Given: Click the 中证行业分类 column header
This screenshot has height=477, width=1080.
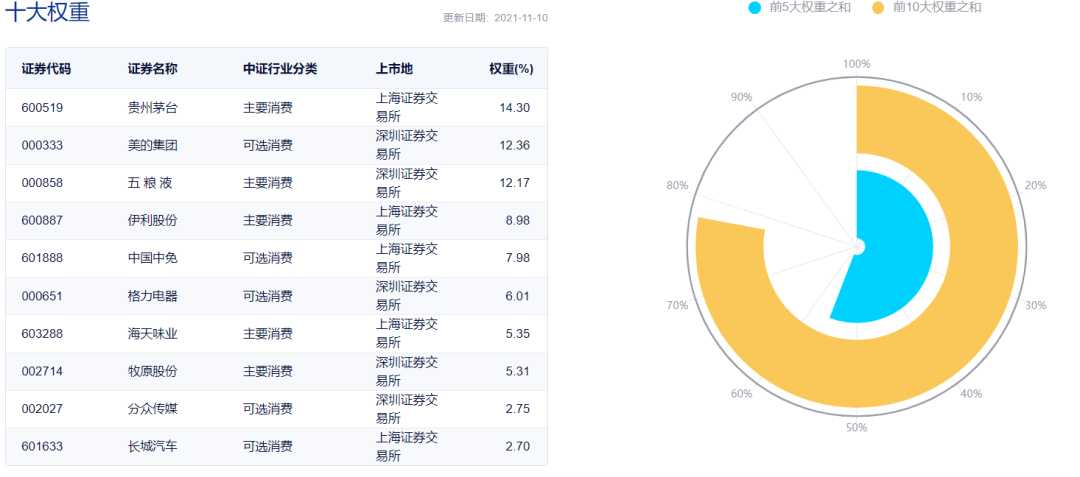Looking at the screenshot, I should pyautogui.click(x=280, y=69).
